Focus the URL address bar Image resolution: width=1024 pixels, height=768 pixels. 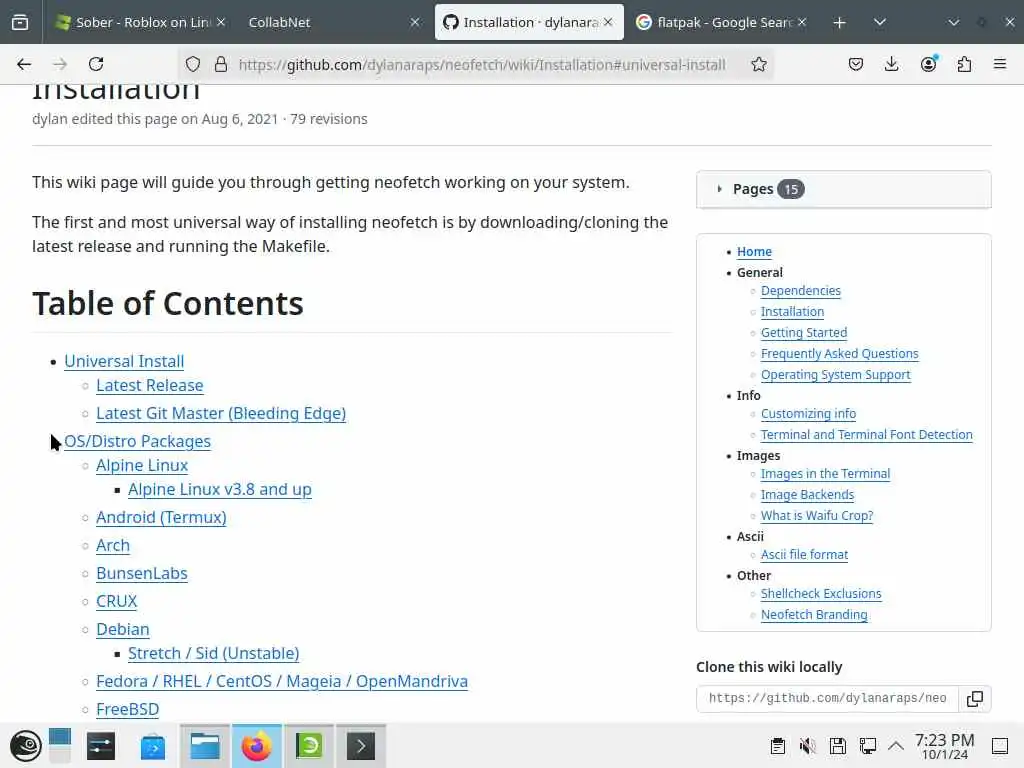coord(481,65)
